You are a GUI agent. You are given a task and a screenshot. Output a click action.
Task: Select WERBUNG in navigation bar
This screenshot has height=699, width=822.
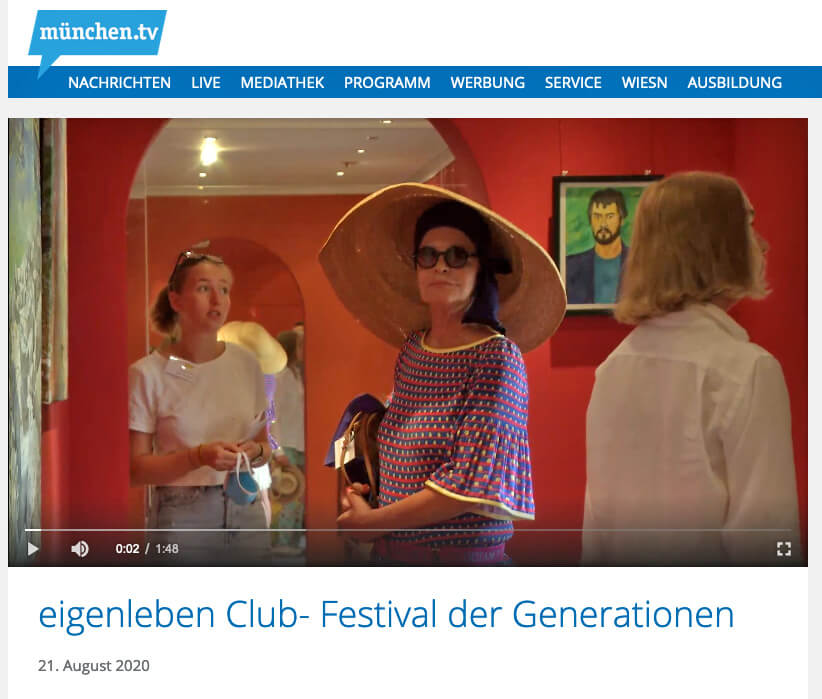488,82
